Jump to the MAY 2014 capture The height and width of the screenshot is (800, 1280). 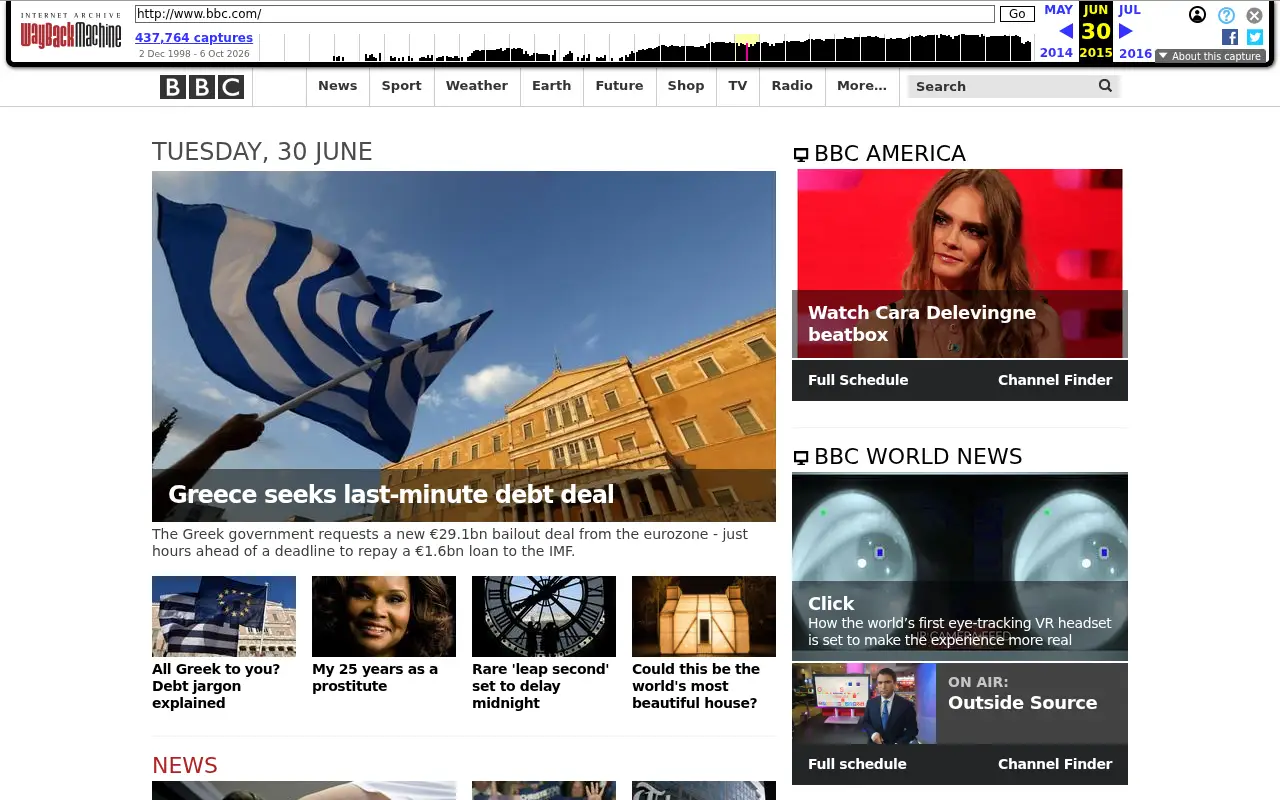coord(1057,31)
